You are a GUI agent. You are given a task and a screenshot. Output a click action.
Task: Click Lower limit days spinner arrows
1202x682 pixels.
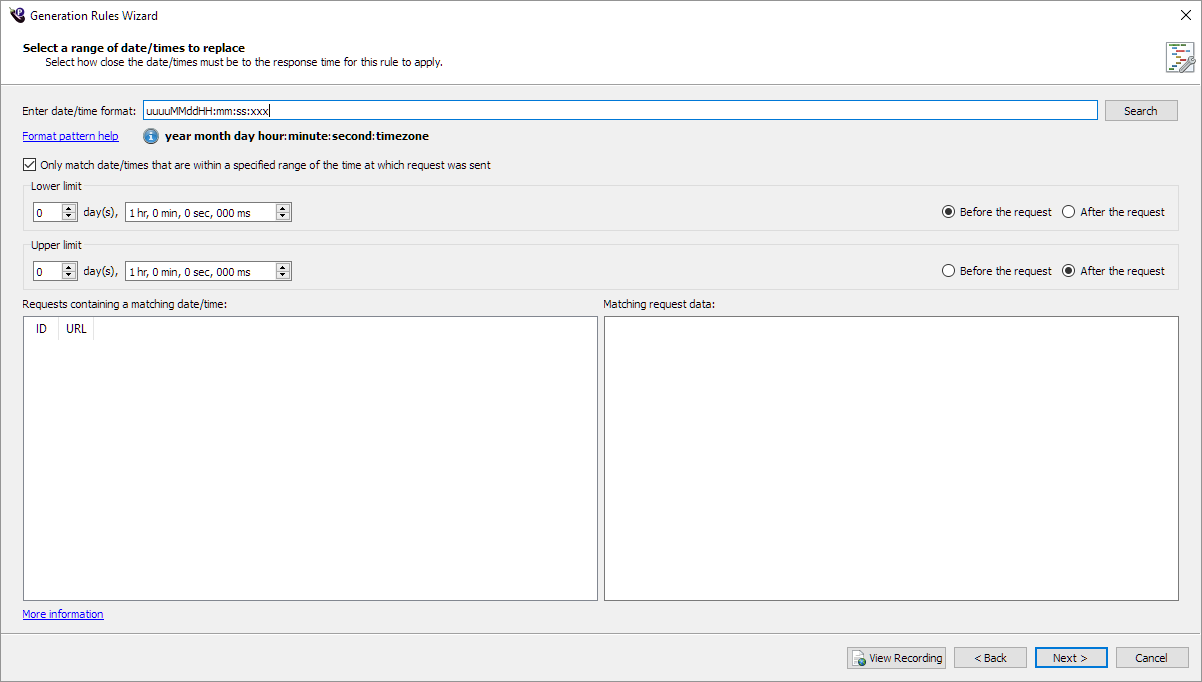pyautogui.click(x=69, y=212)
